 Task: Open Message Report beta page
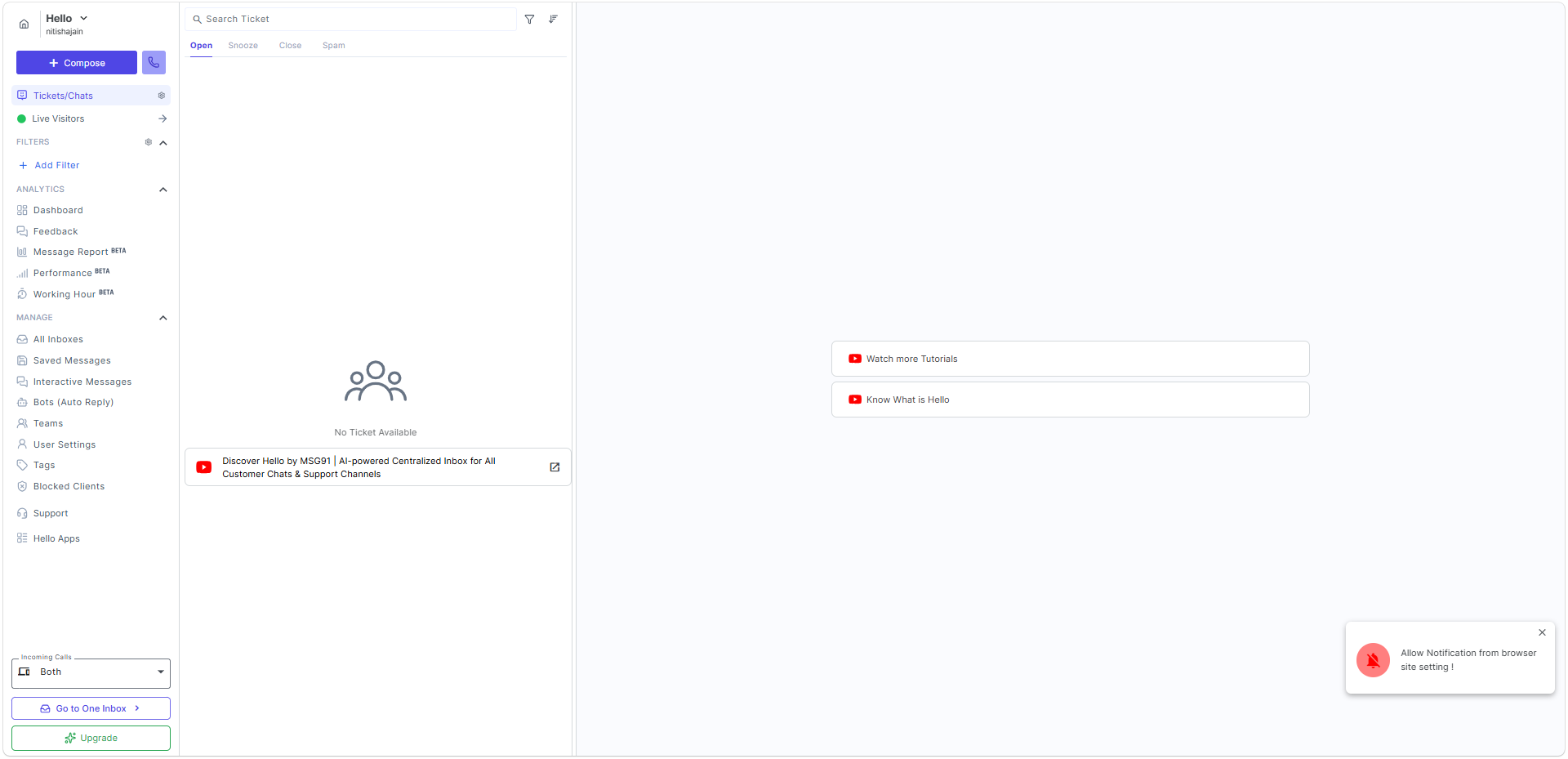[71, 252]
